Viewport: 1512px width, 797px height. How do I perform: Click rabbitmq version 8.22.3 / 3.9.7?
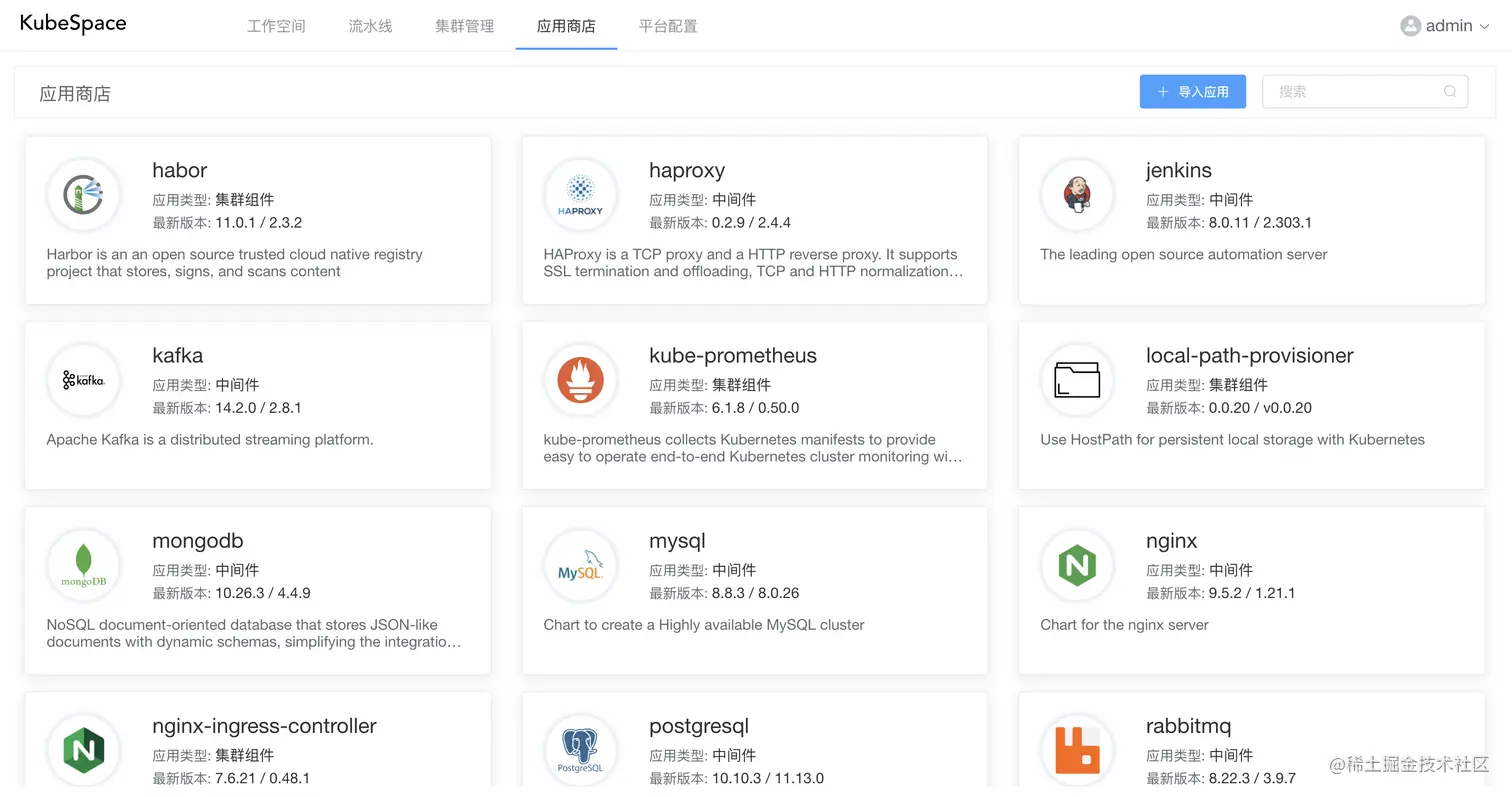[1252, 778]
